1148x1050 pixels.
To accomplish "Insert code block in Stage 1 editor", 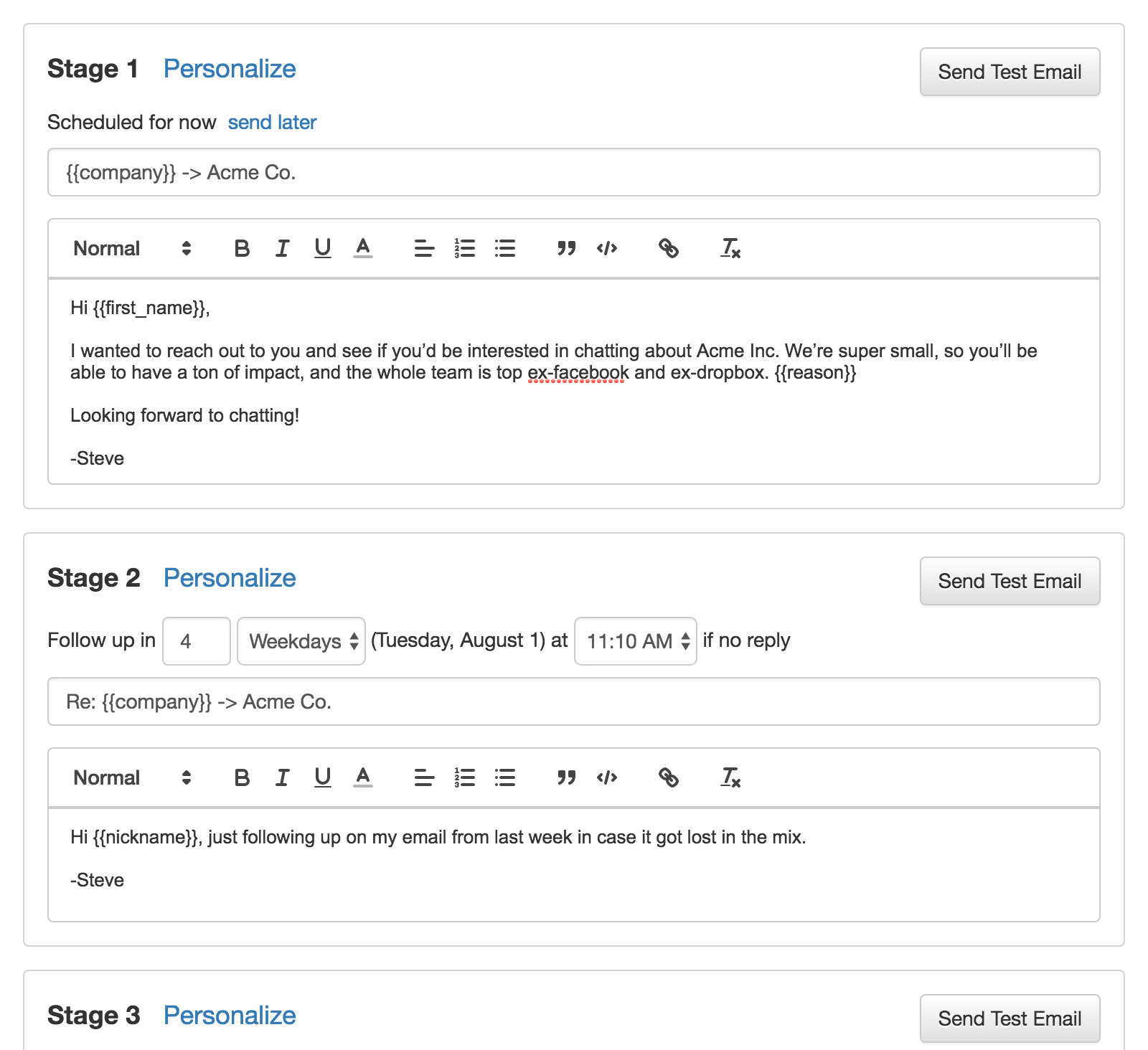I will [x=607, y=248].
